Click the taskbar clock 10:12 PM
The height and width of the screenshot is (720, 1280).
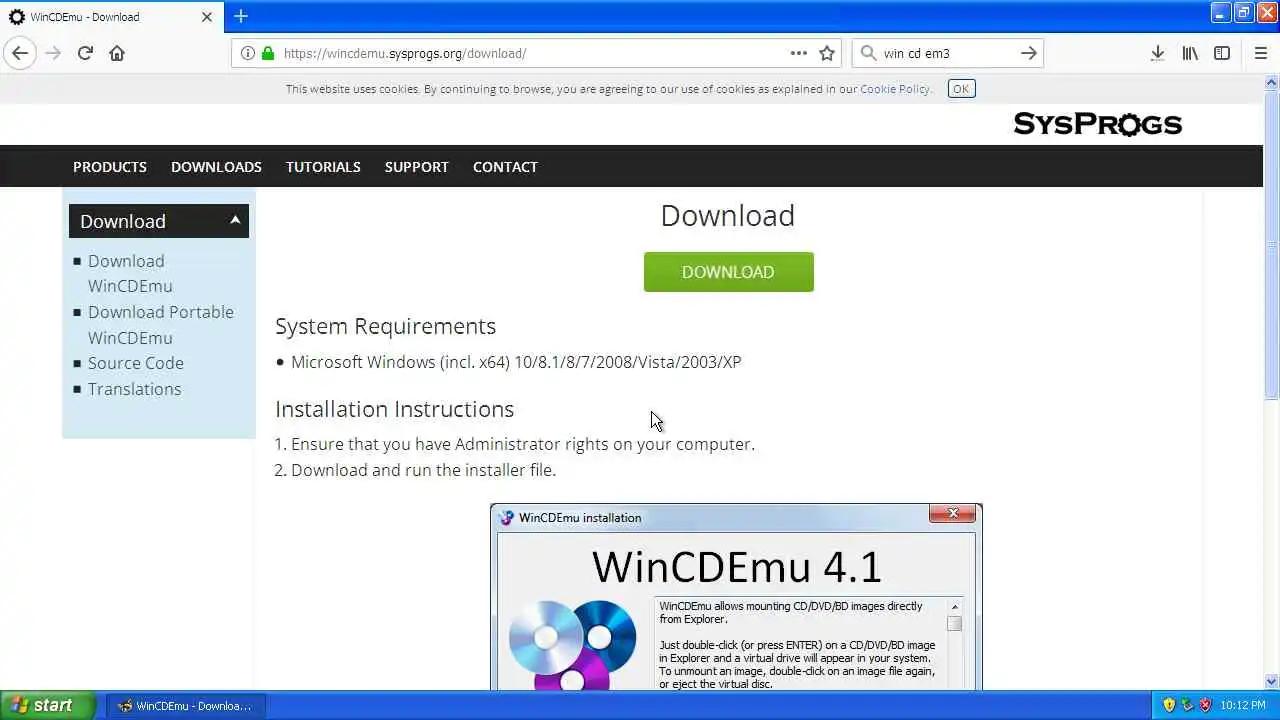pos(1242,705)
